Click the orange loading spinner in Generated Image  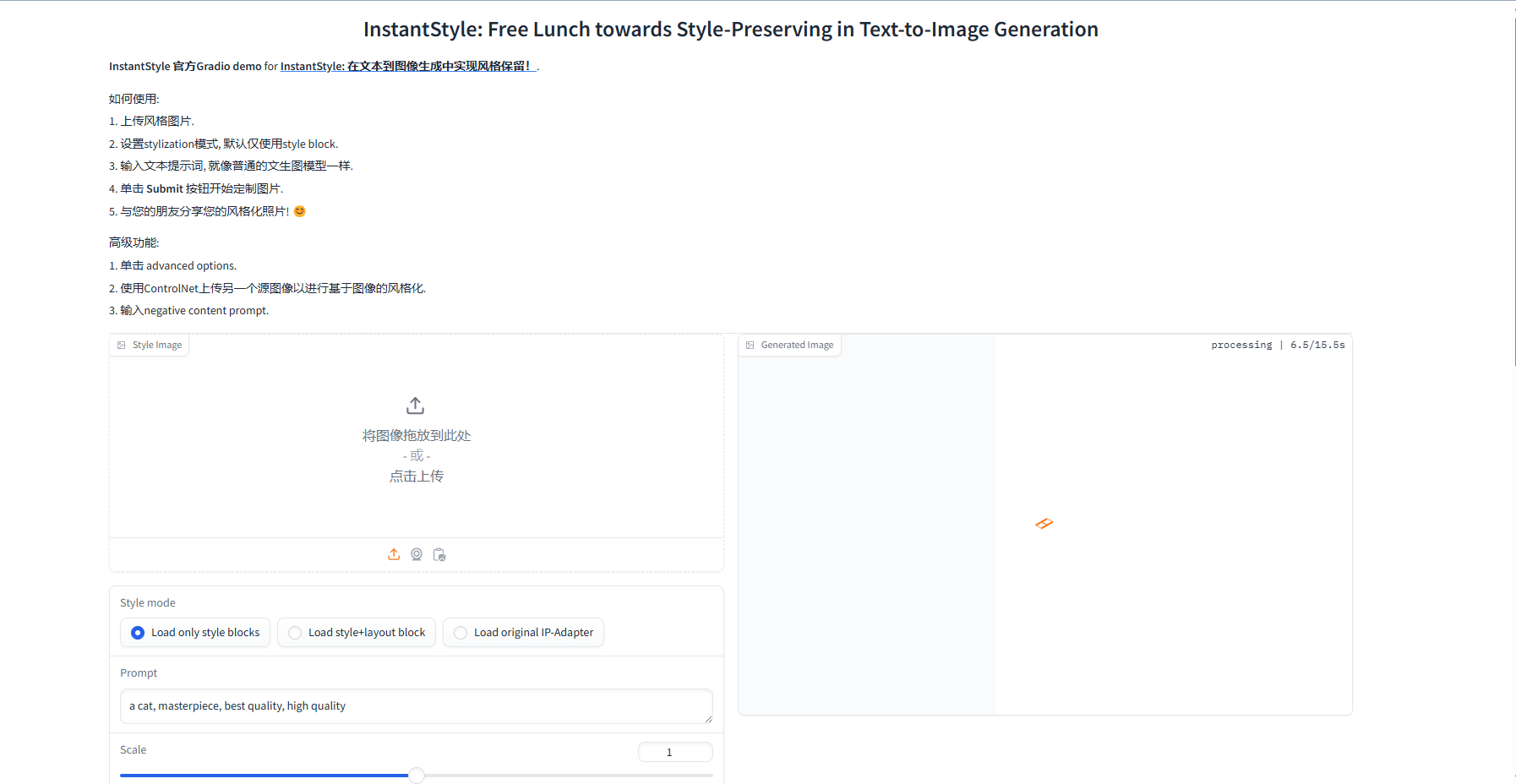point(1044,524)
